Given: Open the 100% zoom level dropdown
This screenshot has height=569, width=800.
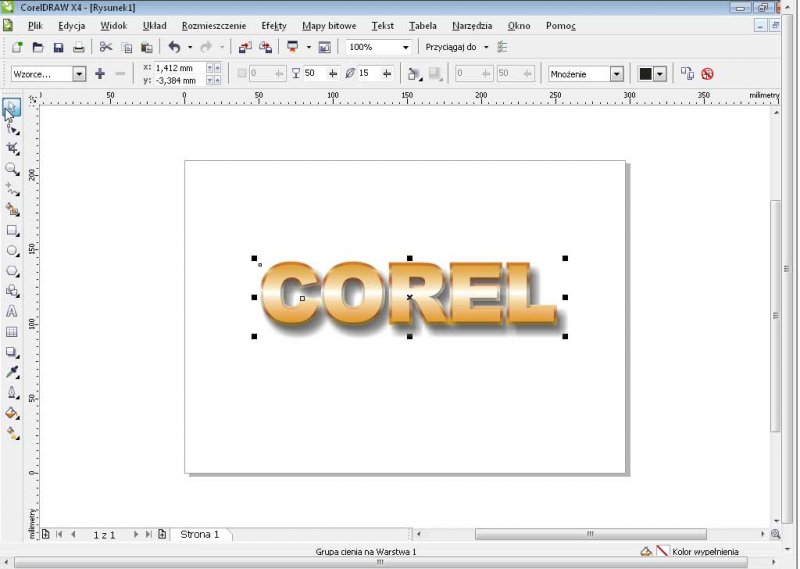Looking at the screenshot, I should point(406,47).
